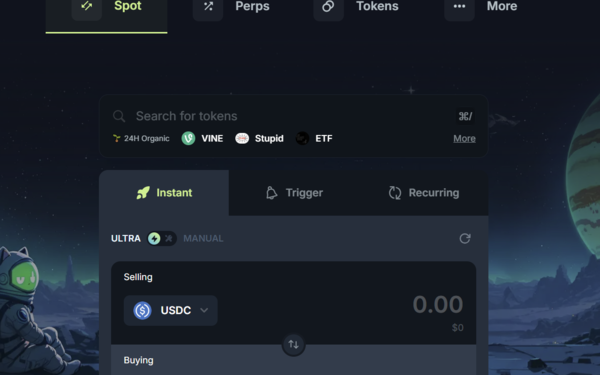Click the Tokens coin icon
This screenshot has height=375, width=600.
pos(328,7)
